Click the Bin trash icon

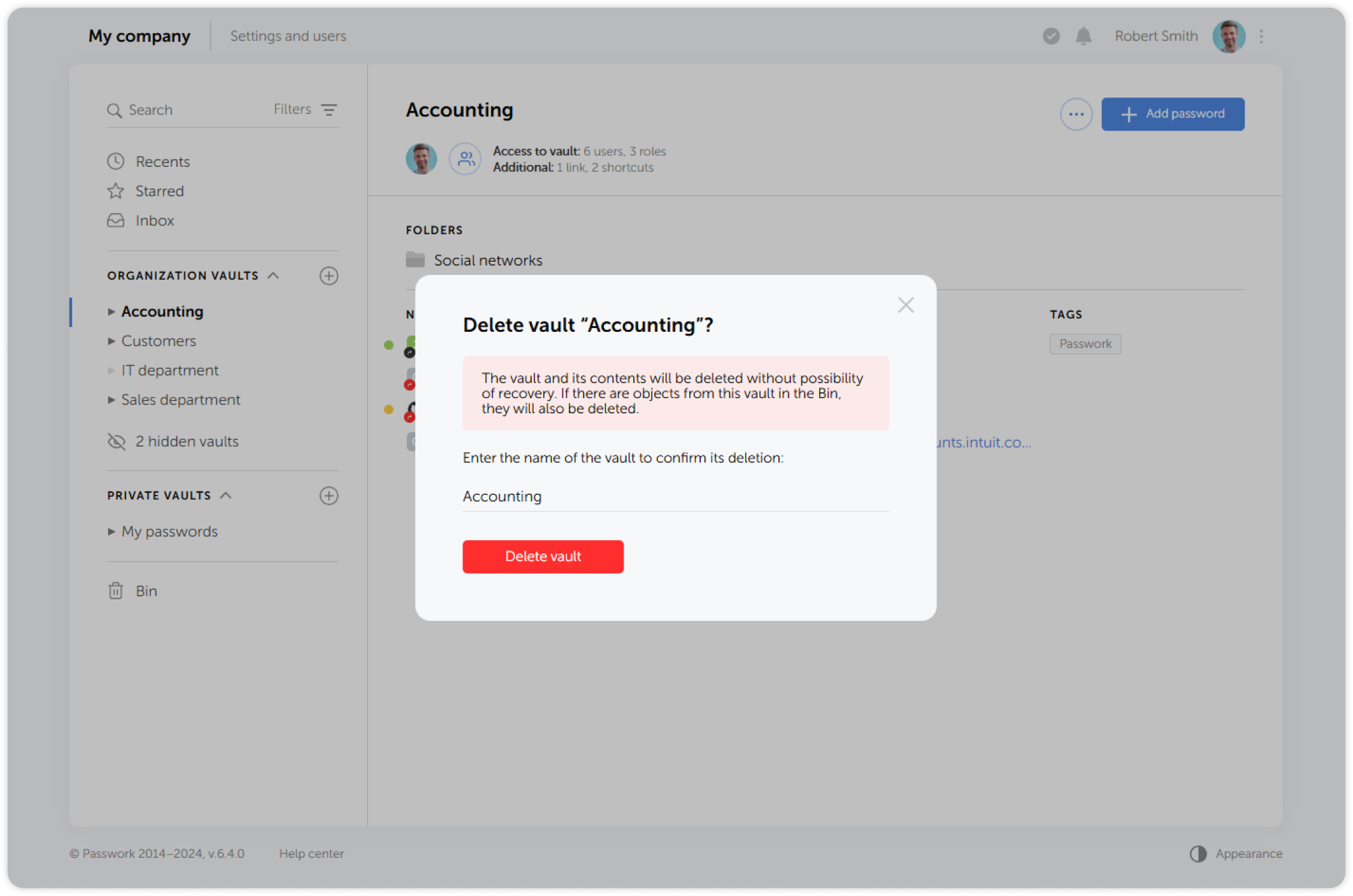click(115, 591)
